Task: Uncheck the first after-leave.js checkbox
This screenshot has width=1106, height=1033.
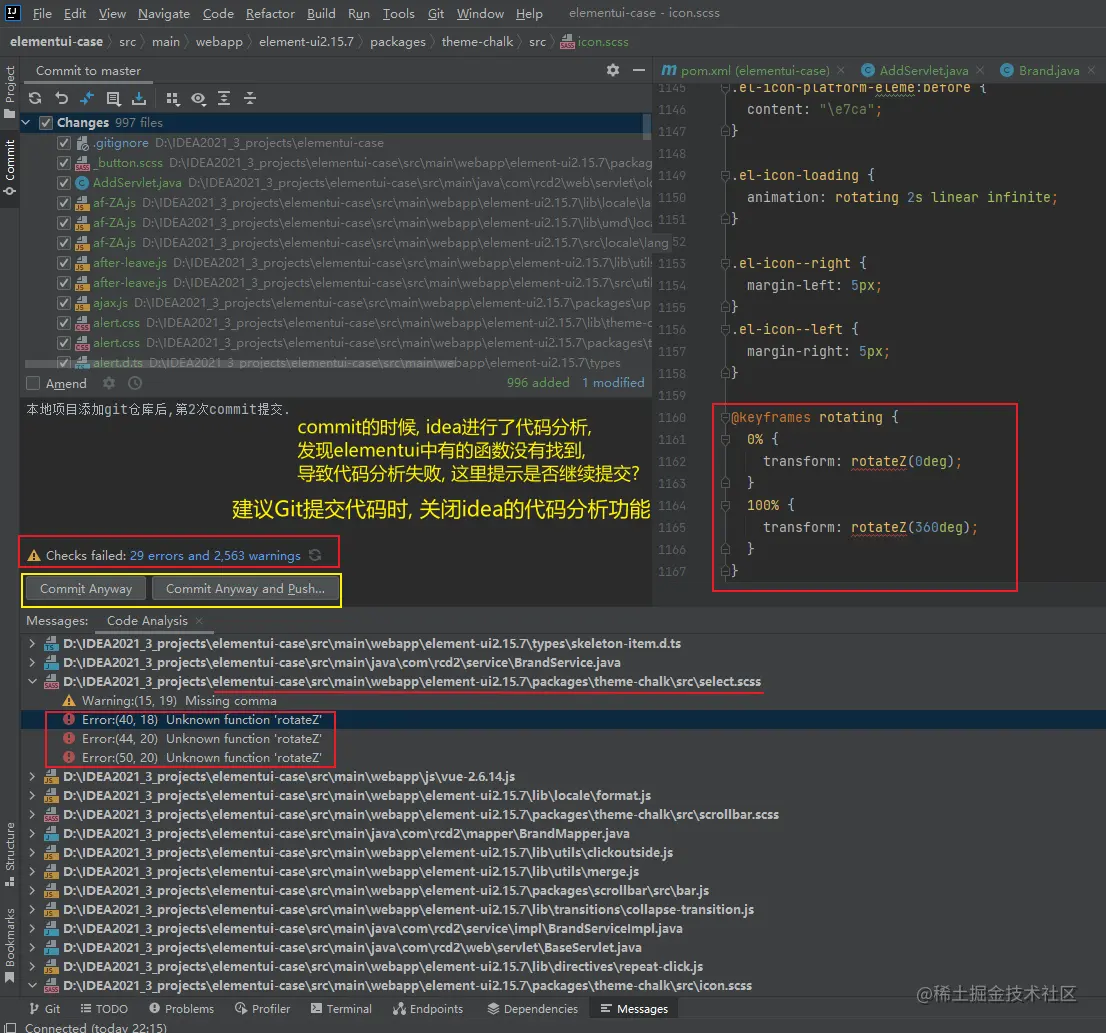Action: [x=64, y=263]
